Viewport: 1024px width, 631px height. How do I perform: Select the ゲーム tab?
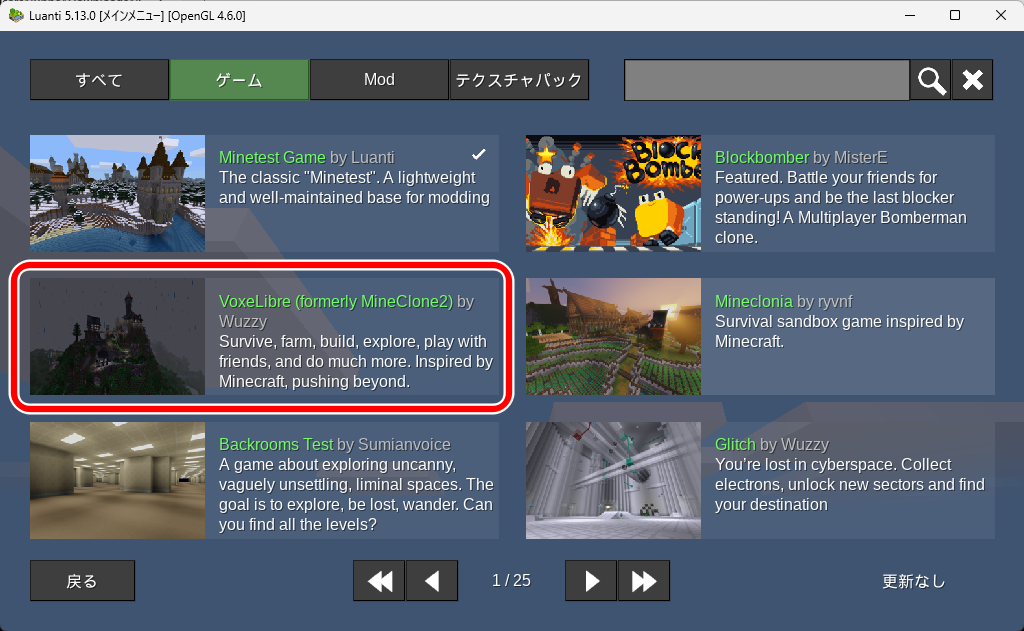coord(239,80)
